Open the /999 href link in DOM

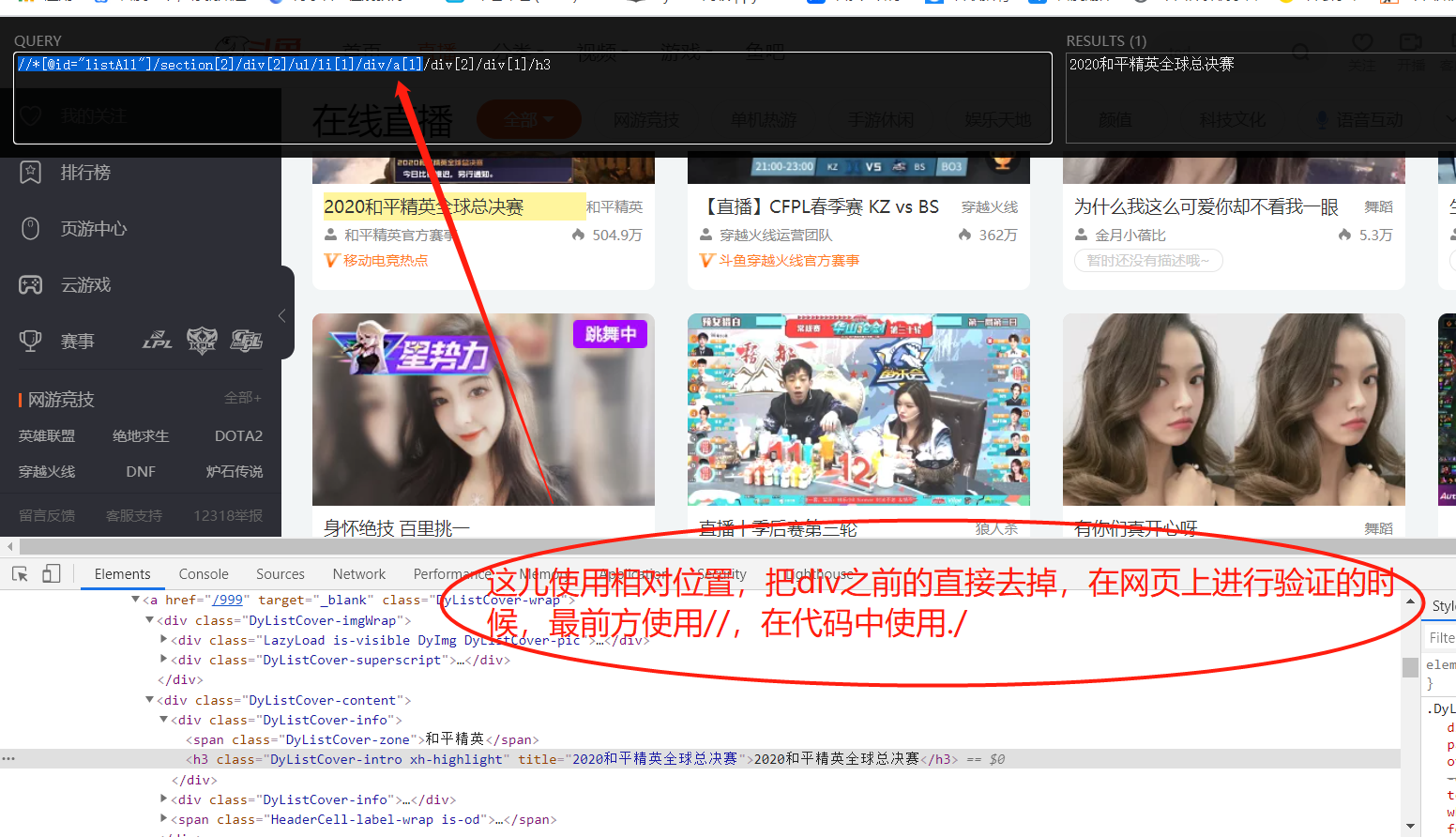pyautogui.click(x=228, y=600)
